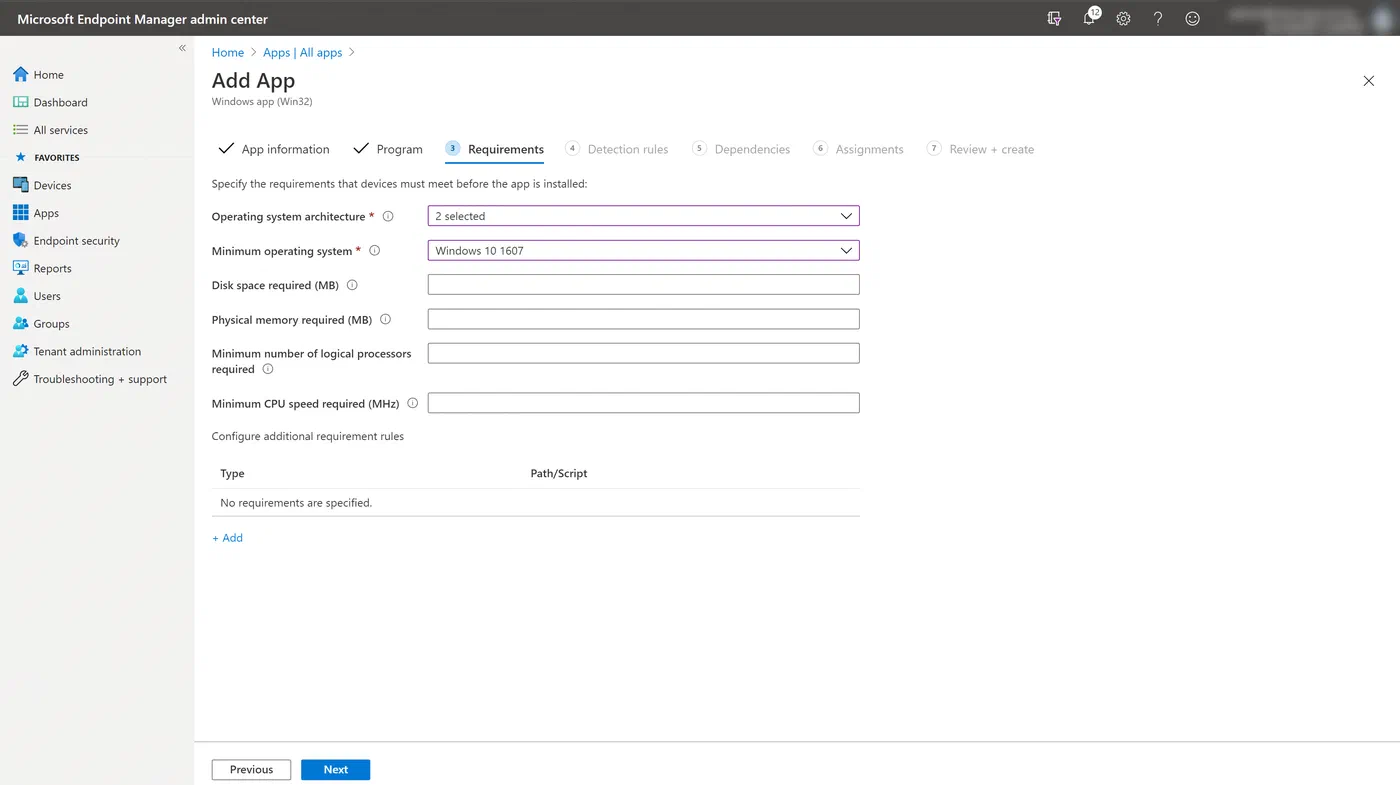Collapse the left navigation sidebar
1400x785 pixels.
click(182, 48)
